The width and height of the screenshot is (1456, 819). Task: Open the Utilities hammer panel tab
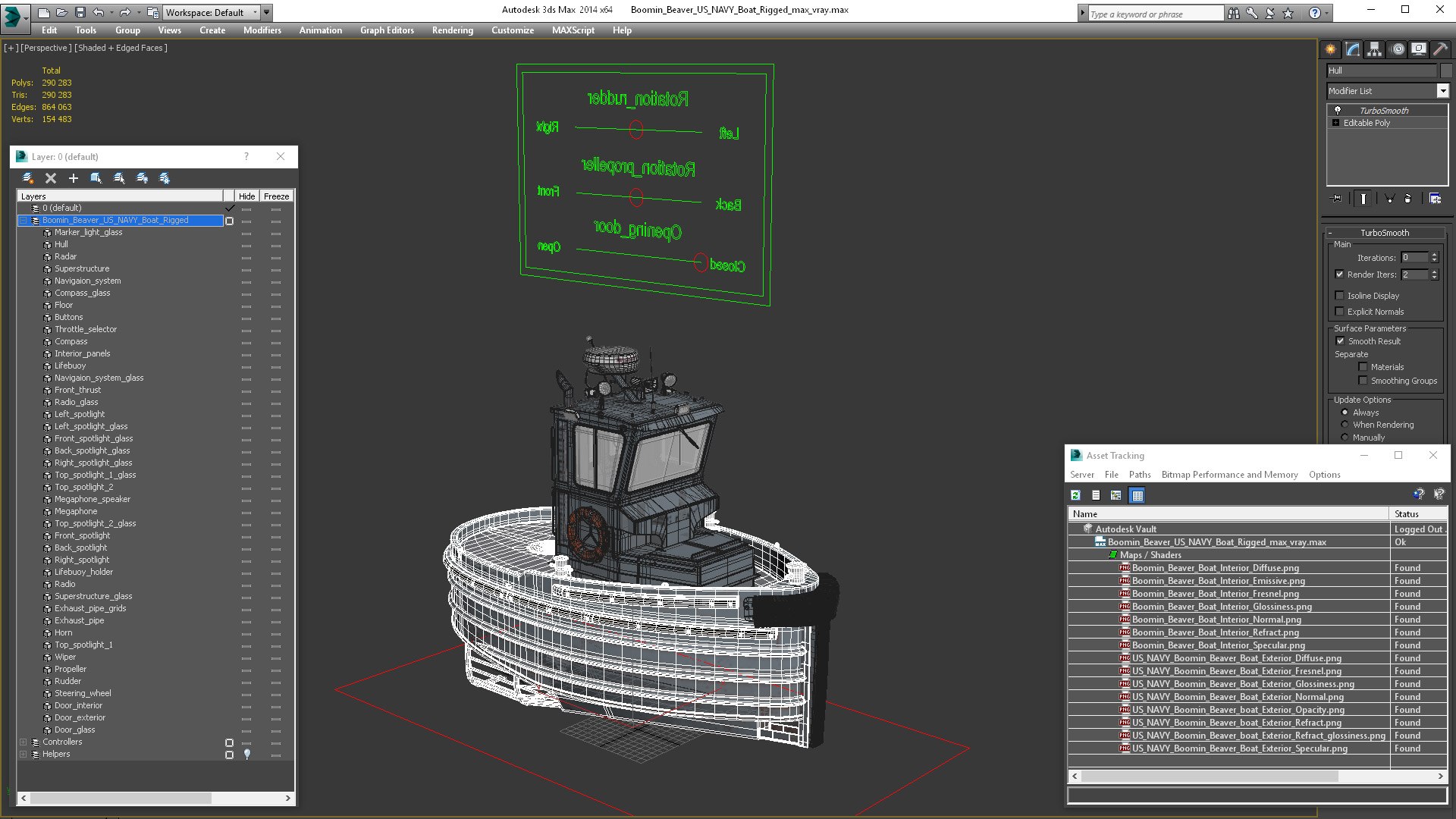coord(1441,49)
